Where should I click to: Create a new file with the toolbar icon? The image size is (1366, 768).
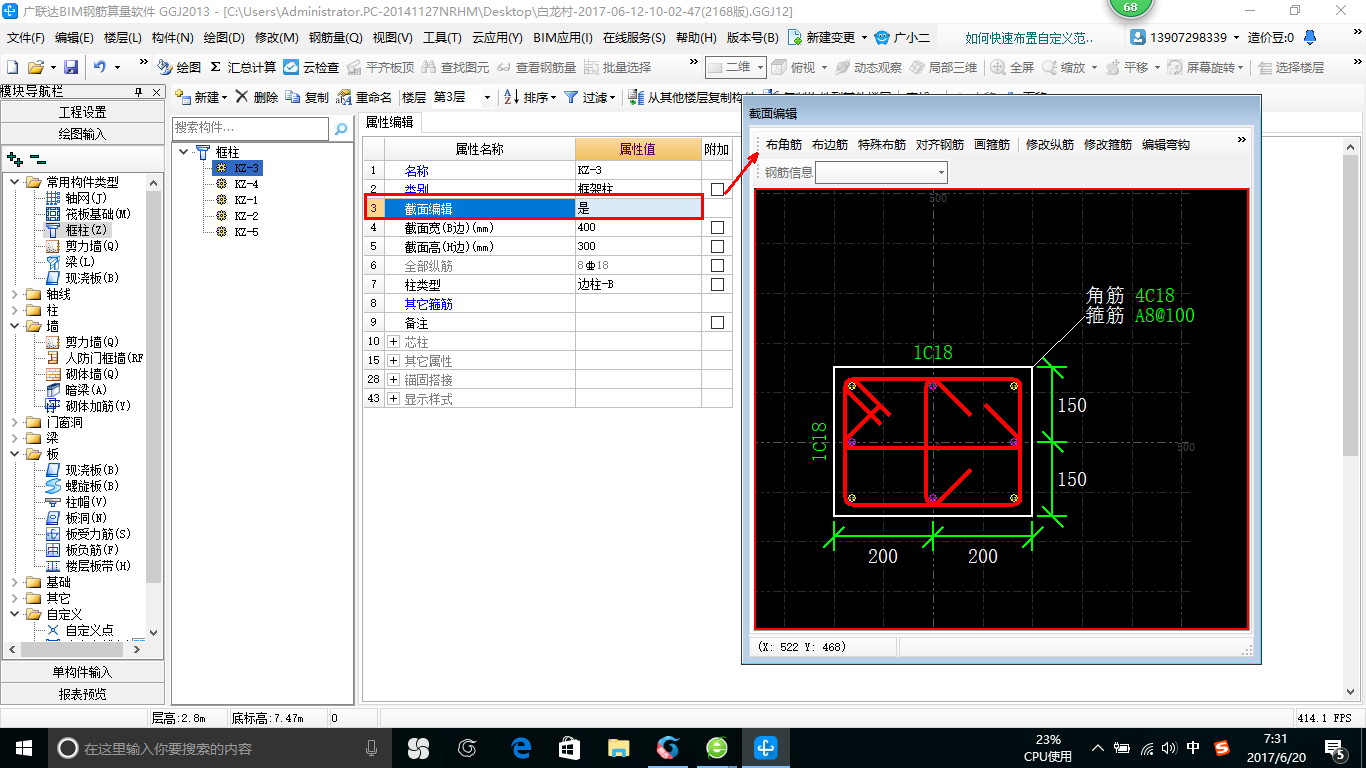coord(12,67)
